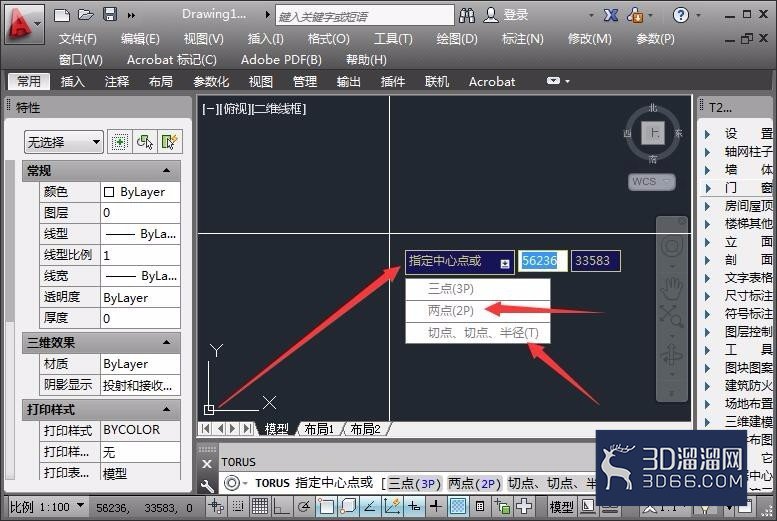Collapse the 三维效果 properties section
This screenshot has width=777, height=521.
(166, 343)
